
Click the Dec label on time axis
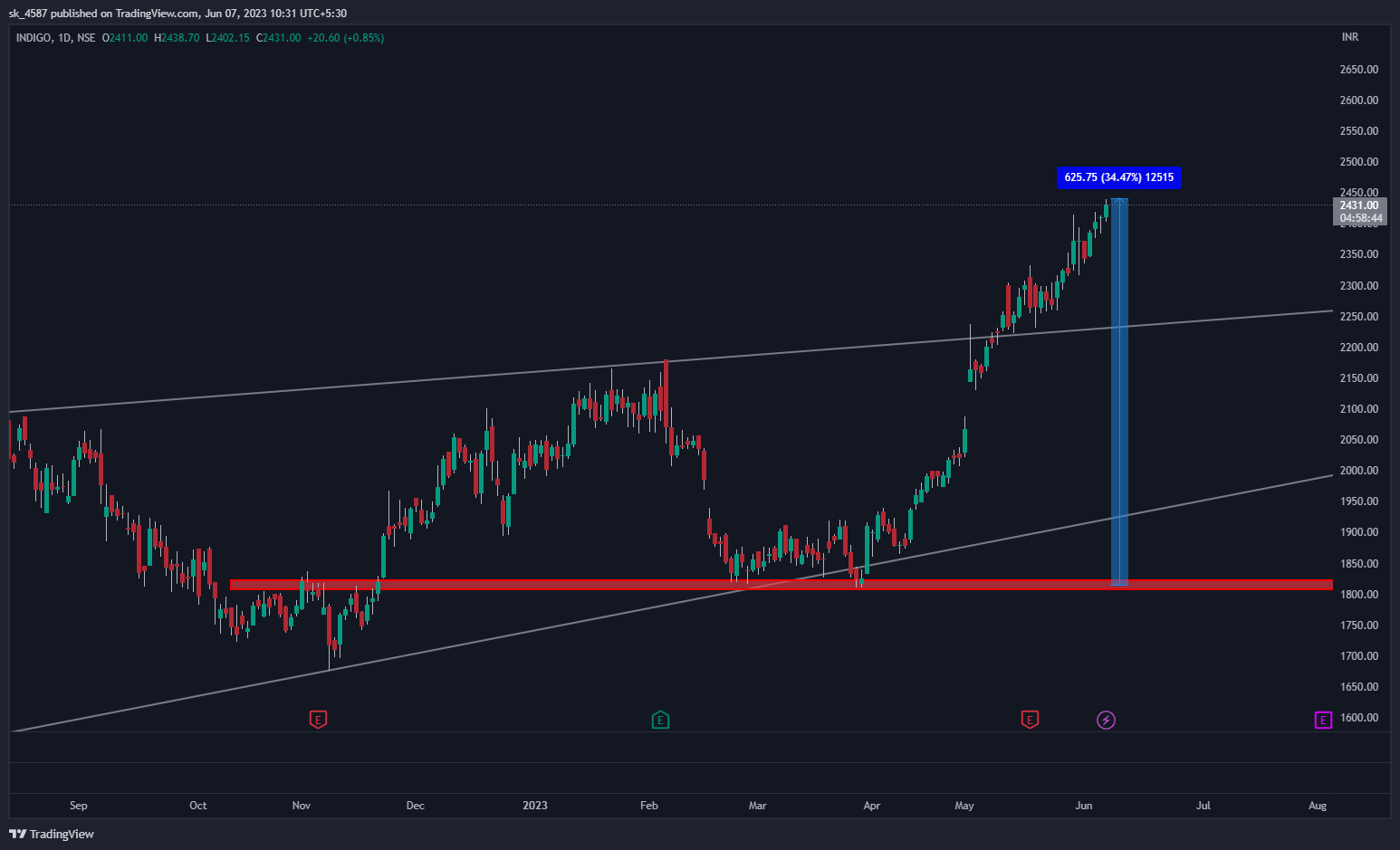pyautogui.click(x=416, y=806)
